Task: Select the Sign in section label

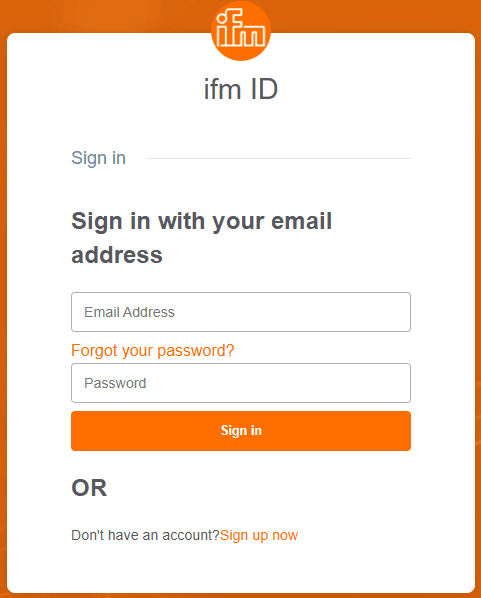Action: pos(98,158)
